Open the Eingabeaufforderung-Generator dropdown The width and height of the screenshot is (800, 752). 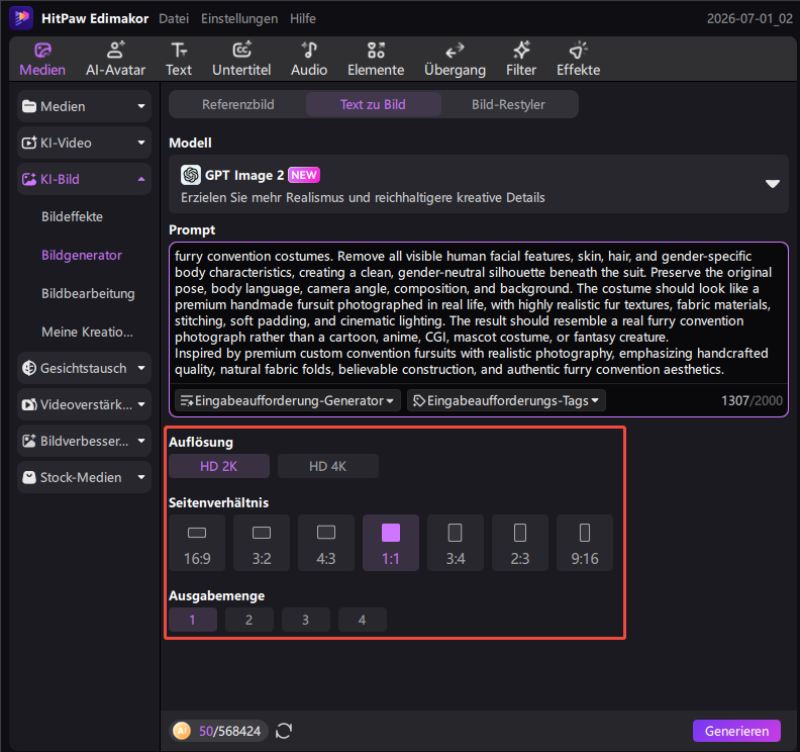tap(287, 401)
